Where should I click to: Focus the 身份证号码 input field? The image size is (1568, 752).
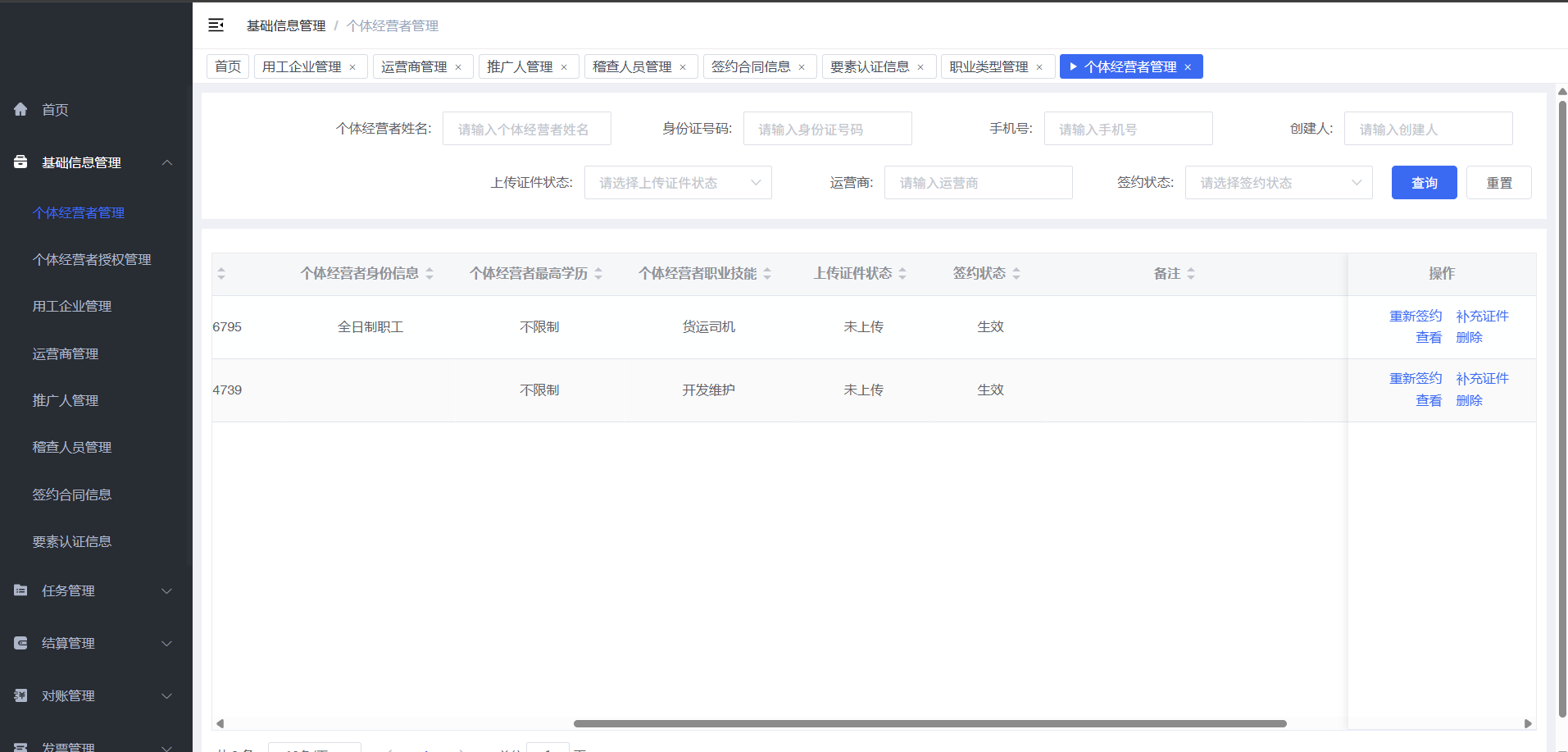click(x=827, y=129)
